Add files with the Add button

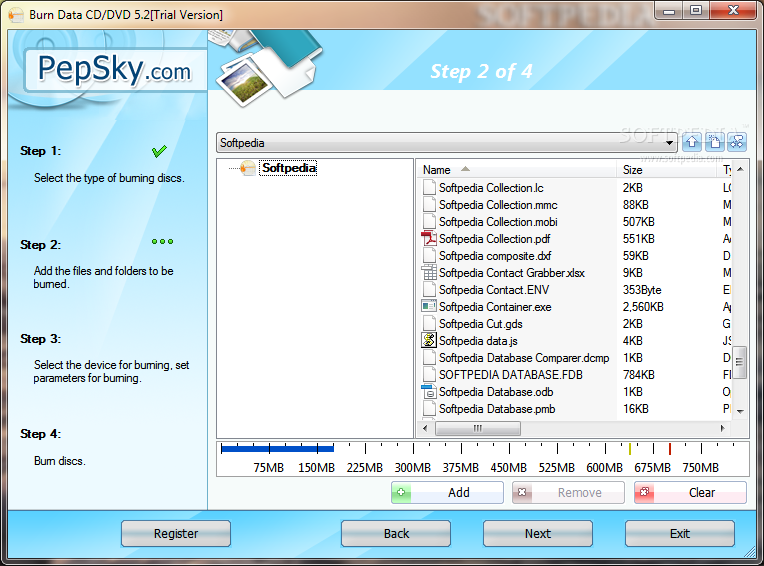pos(447,492)
